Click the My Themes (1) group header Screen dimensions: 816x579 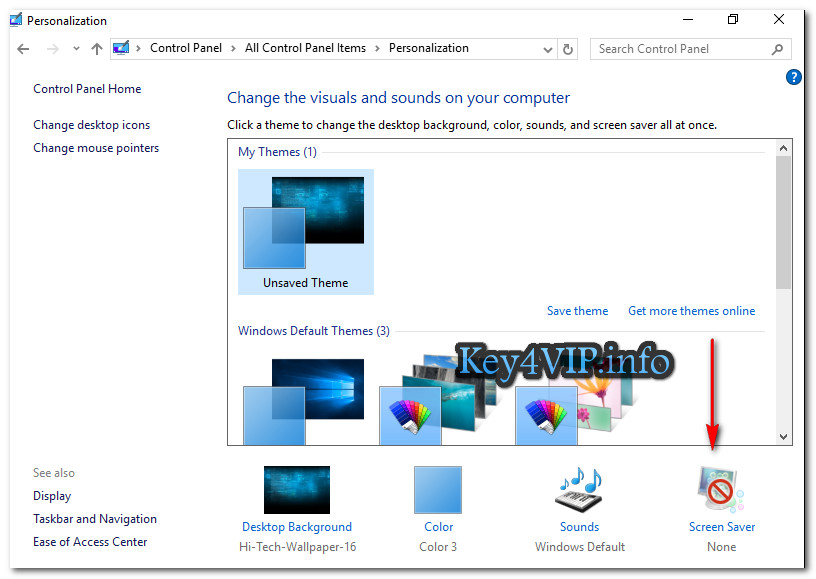click(x=277, y=152)
